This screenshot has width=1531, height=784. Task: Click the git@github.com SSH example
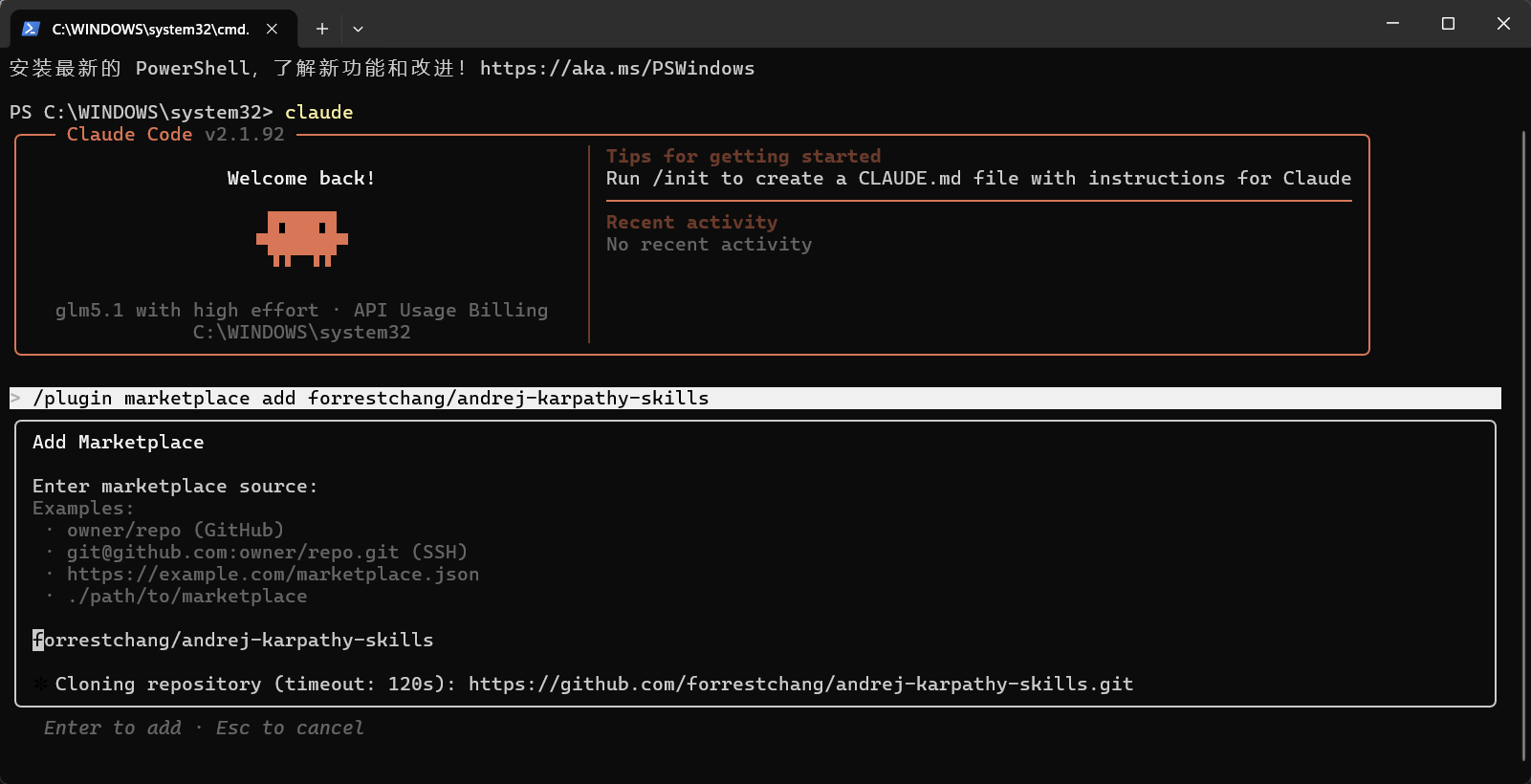click(x=267, y=552)
